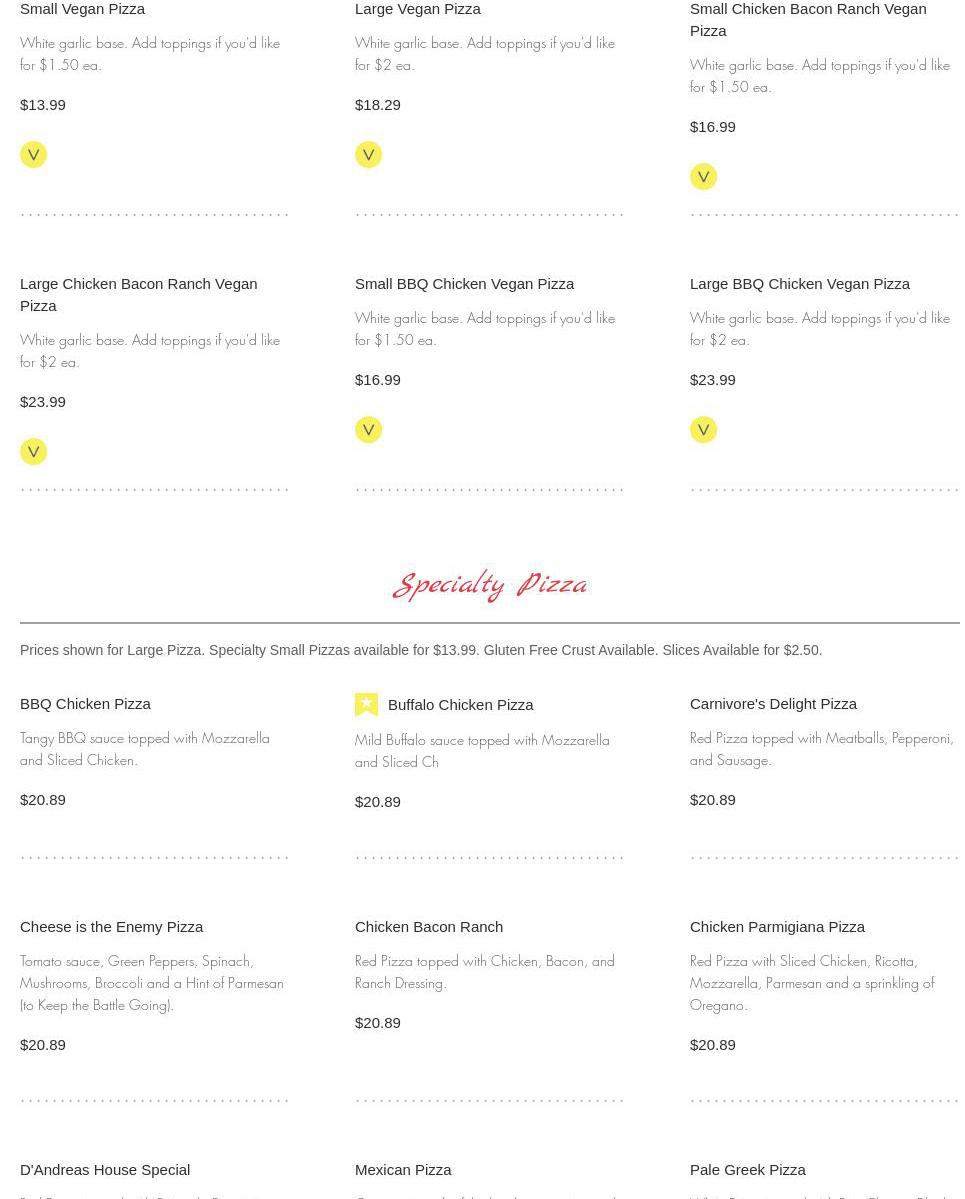Open BBQ Chicken Pizza item
Viewport: 965px width, 1199px height.
coord(85,703)
